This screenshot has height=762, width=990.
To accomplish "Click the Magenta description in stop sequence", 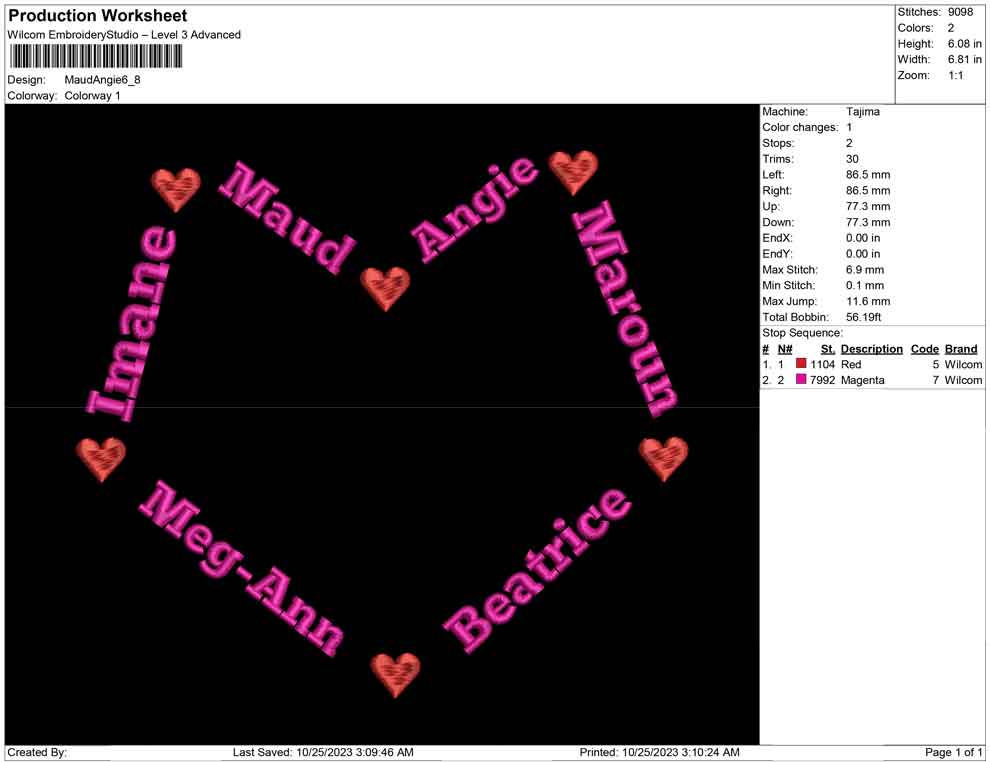I will click(x=862, y=380).
